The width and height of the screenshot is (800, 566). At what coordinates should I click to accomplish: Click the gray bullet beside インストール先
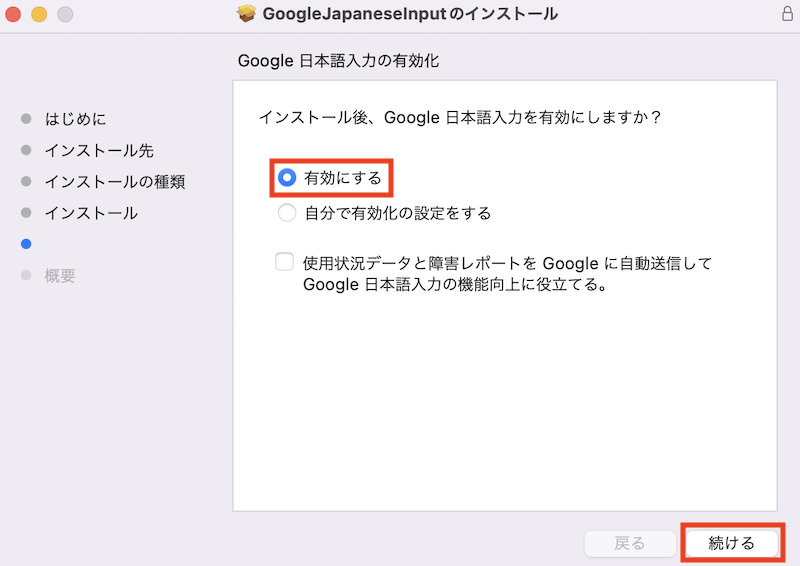tap(26, 150)
